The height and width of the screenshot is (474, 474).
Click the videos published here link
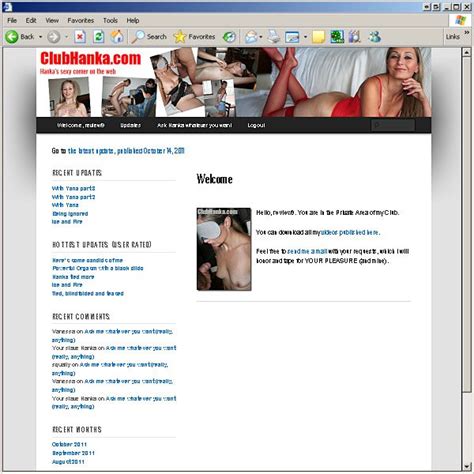[x=350, y=232]
